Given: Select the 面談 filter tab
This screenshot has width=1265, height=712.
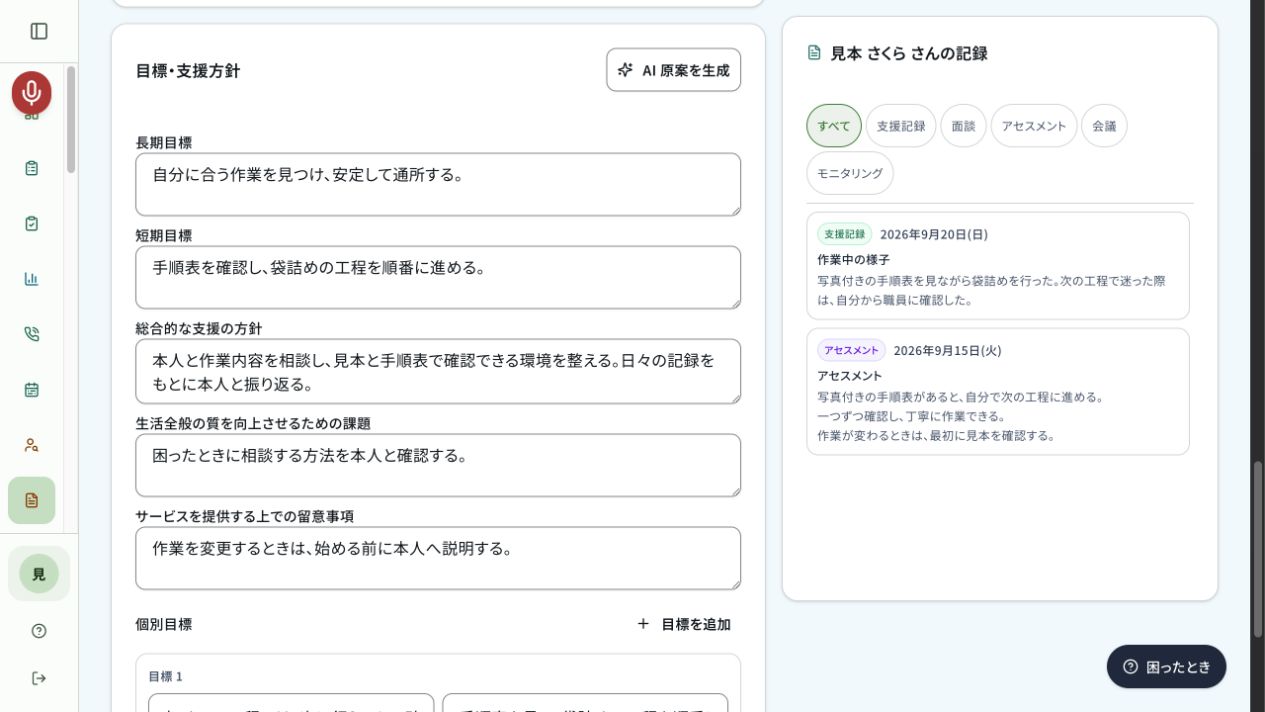Looking at the screenshot, I should point(963,126).
